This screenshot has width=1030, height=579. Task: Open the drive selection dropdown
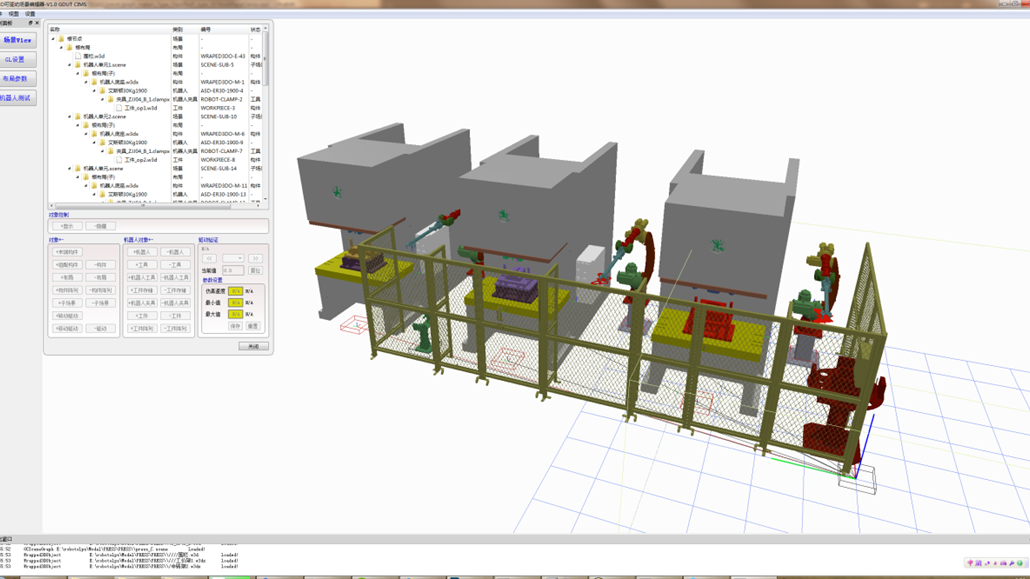pos(233,258)
